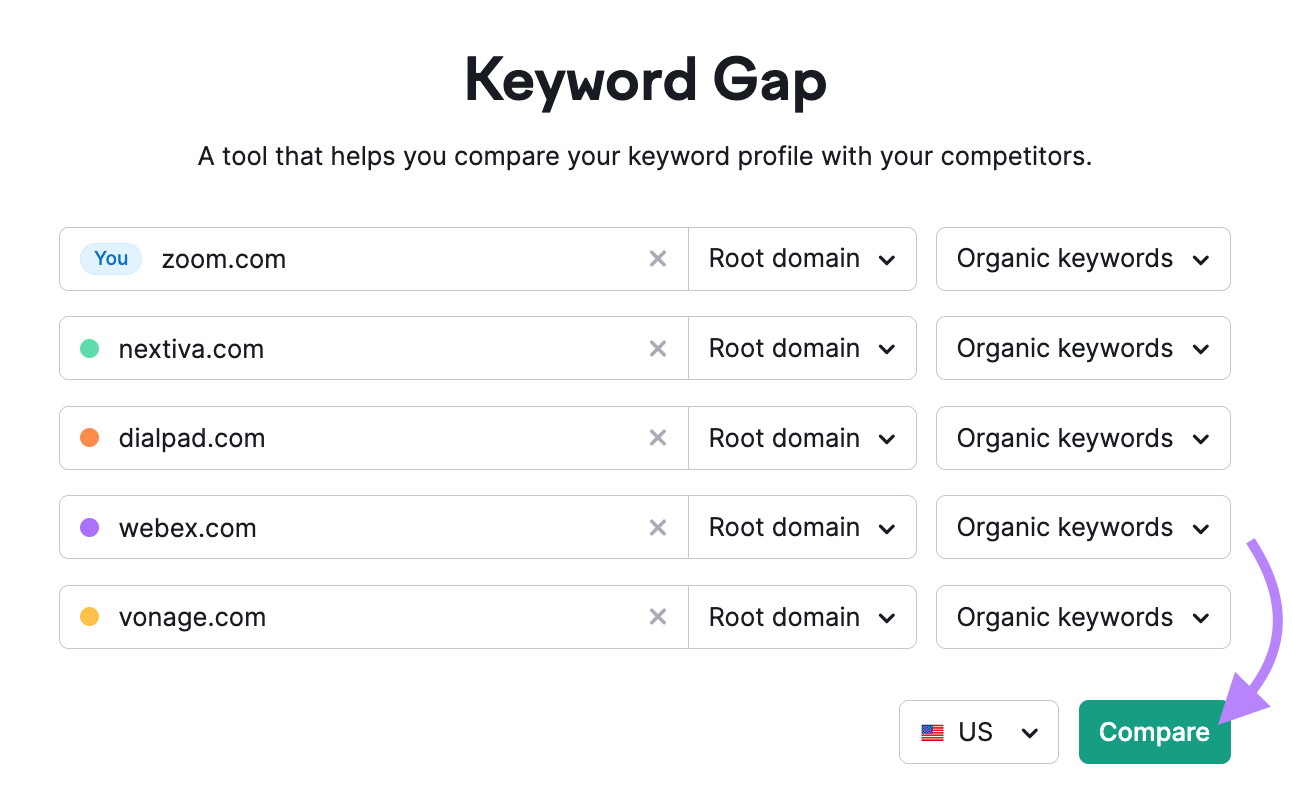Expand the Organic keywords selector for nextiva.com
Image resolution: width=1292 pixels, height=800 pixels.
pyautogui.click(x=1082, y=348)
